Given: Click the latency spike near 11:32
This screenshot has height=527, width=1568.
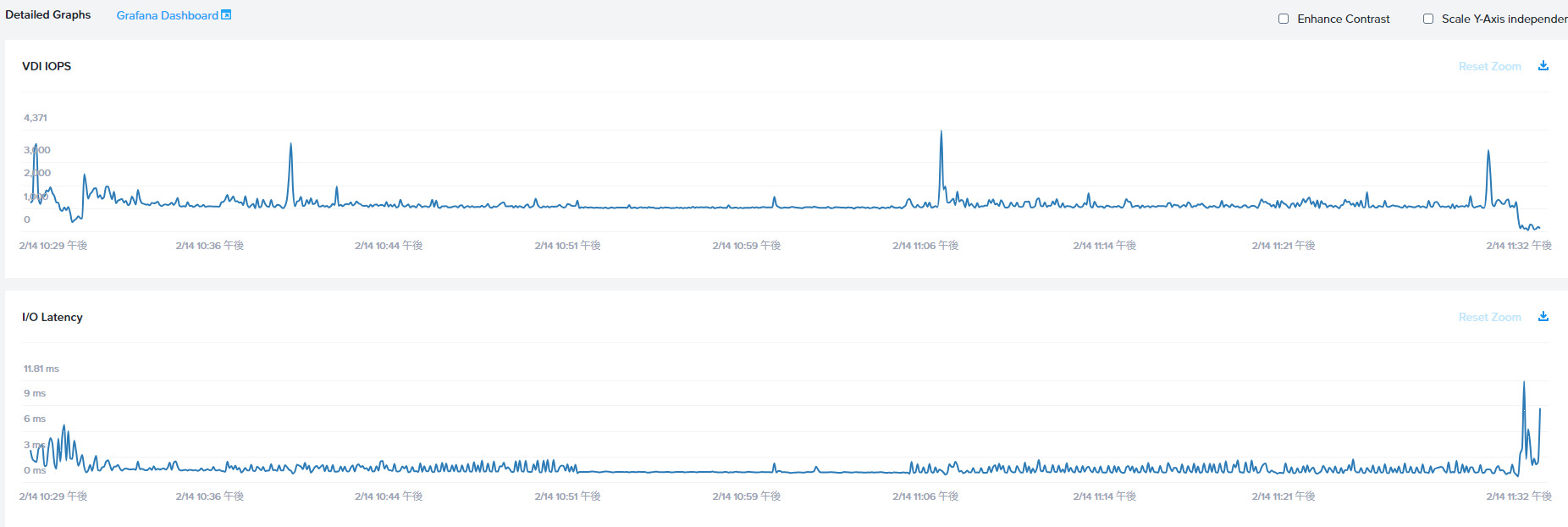Looking at the screenshot, I should [1524, 386].
